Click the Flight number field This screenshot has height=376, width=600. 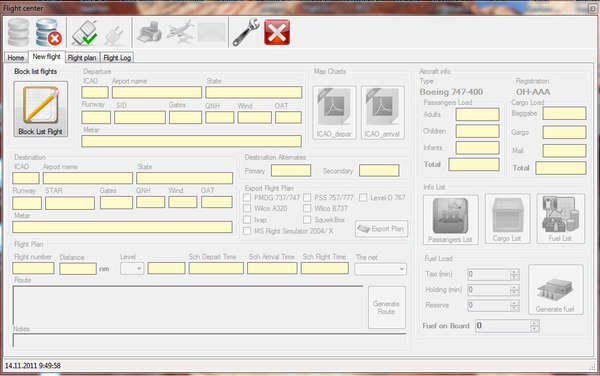click(33, 268)
